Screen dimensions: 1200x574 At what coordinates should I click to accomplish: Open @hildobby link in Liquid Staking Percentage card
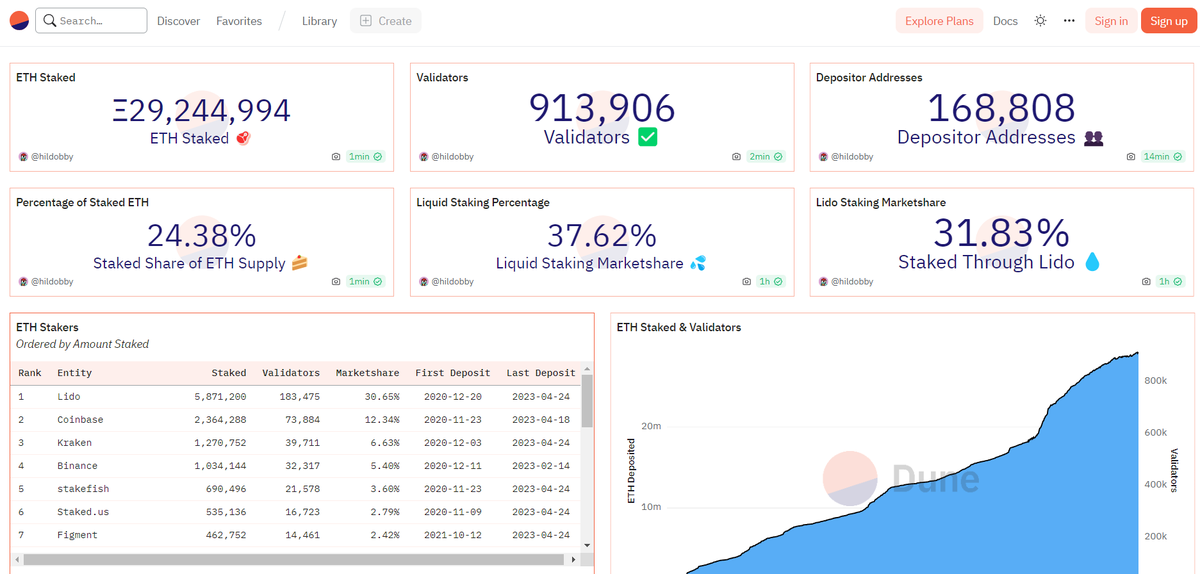click(452, 282)
